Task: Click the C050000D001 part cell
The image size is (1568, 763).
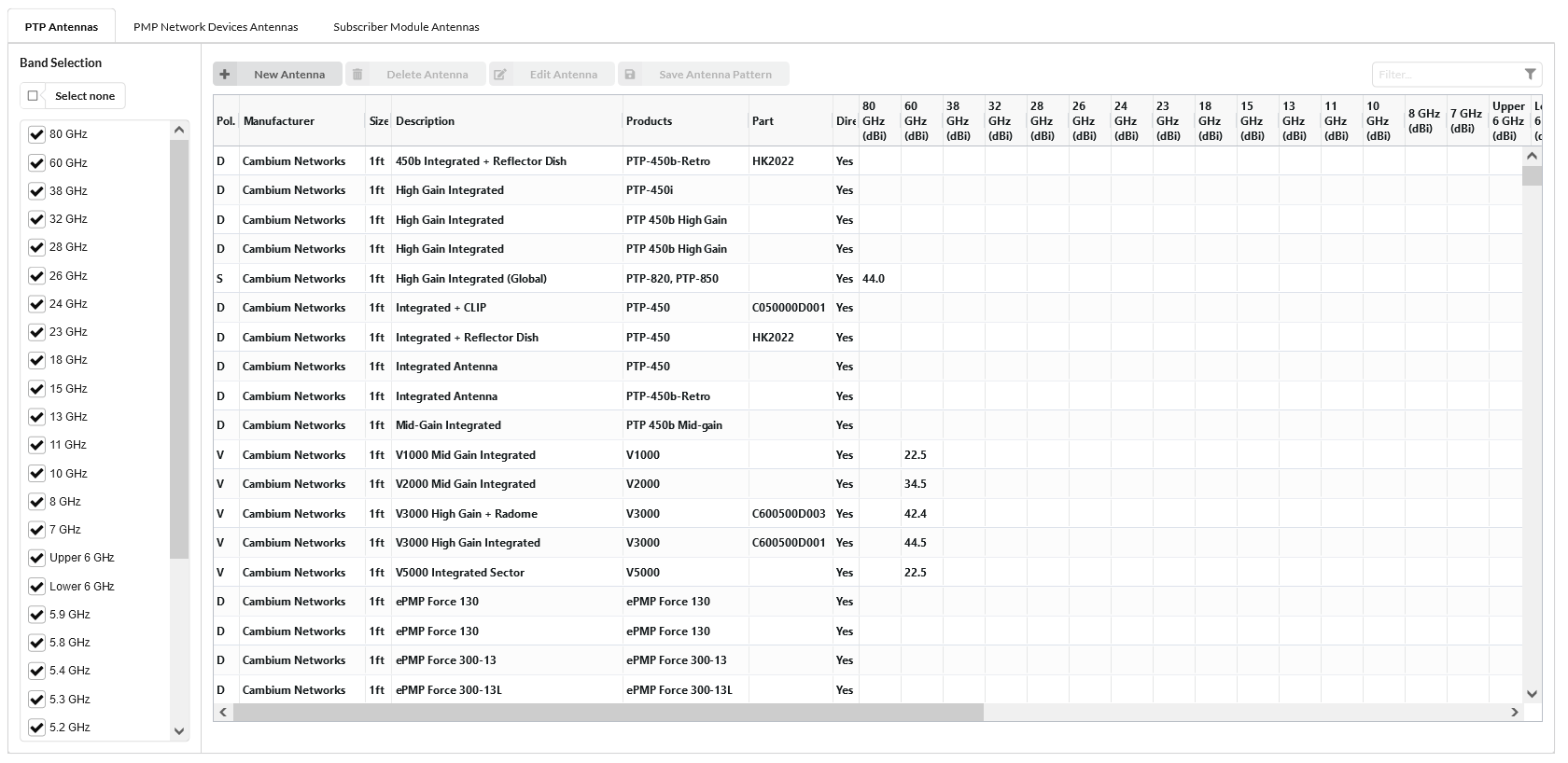Action: pyautogui.click(x=790, y=308)
